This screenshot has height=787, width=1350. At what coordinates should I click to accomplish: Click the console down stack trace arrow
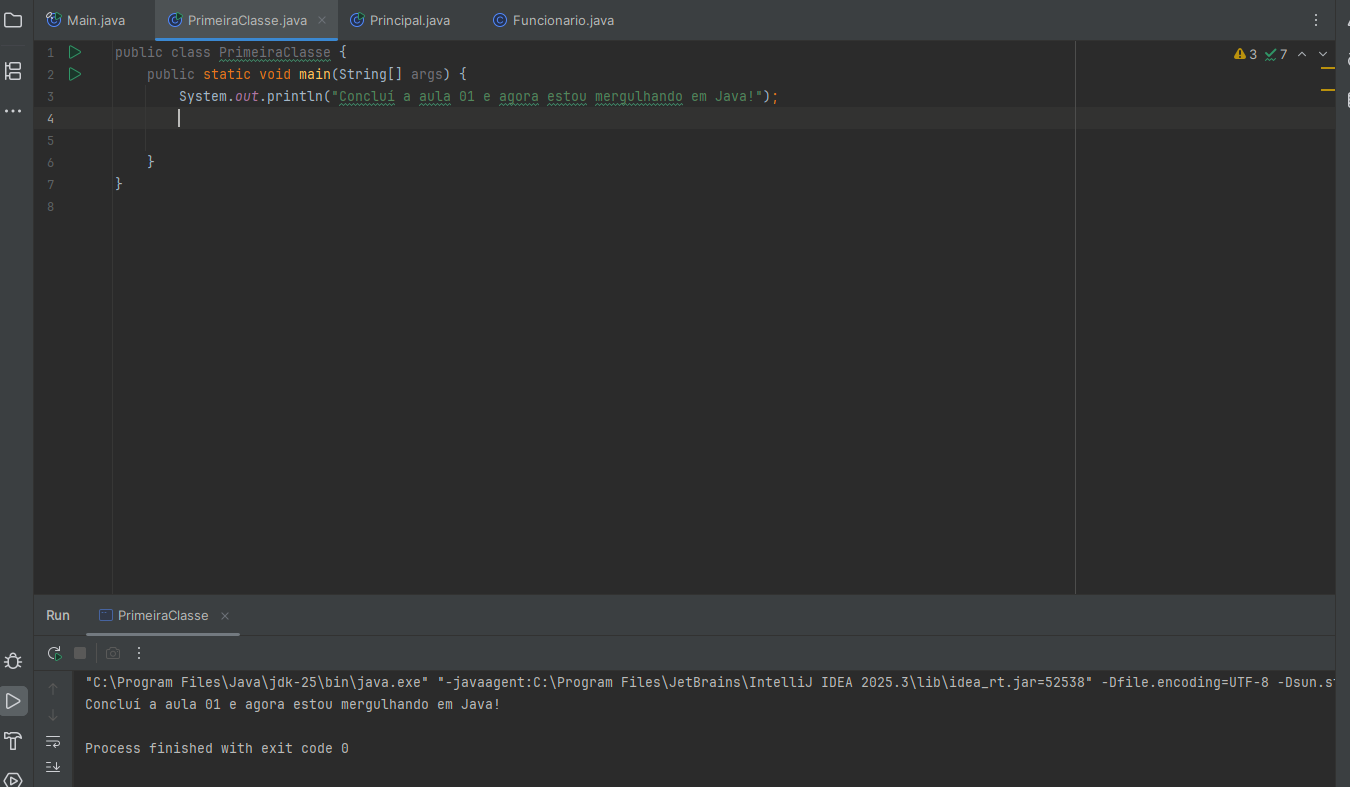point(53,715)
